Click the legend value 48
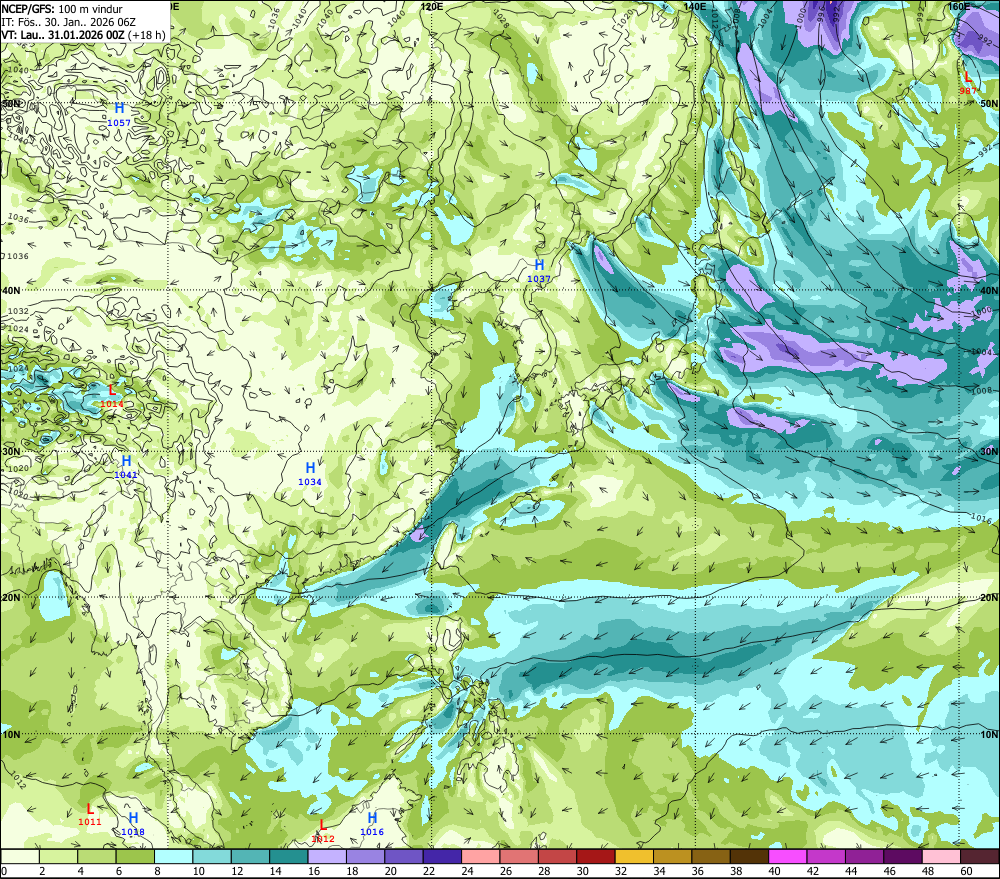The image size is (1000, 879). [x=928, y=871]
